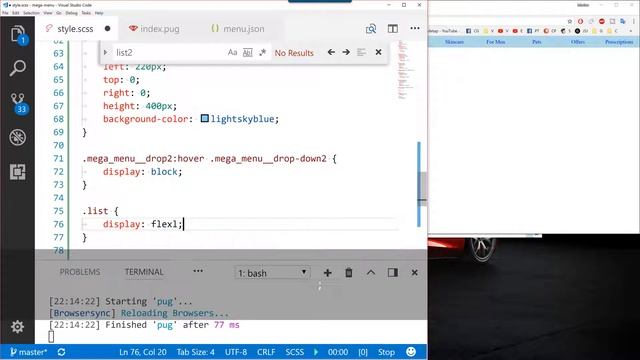
Task: Move the panel to the side icon
Action: pyautogui.click(x=393, y=272)
